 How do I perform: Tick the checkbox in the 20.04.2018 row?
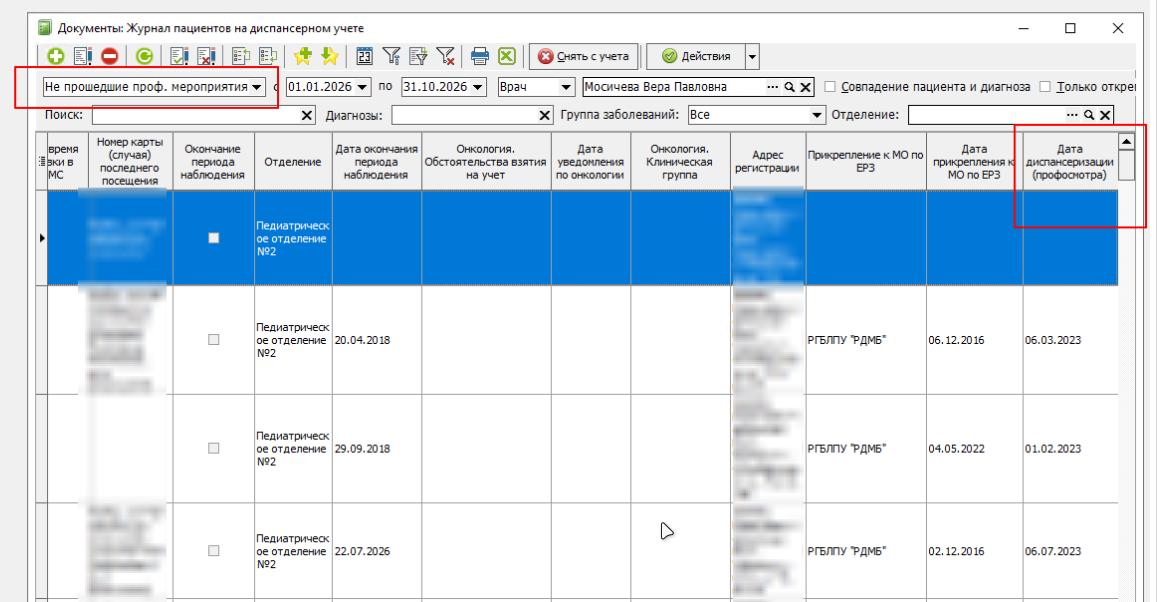point(213,339)
